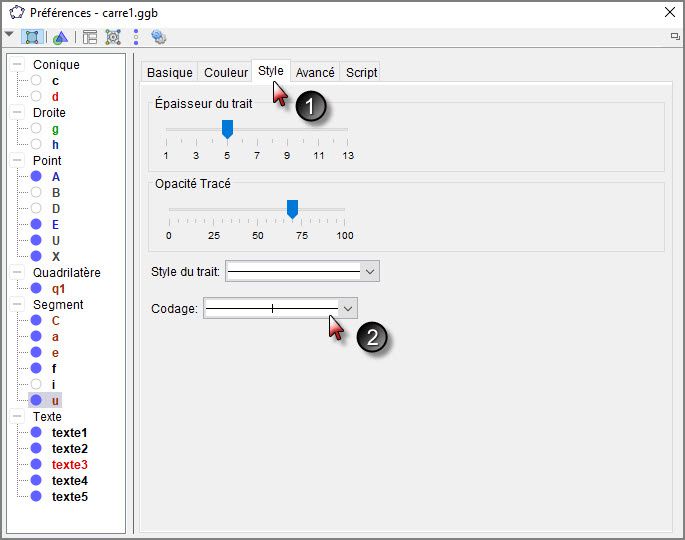The image size is (685, 540).
Task: Collapse the Segment tree group
Action: tap(17, 304)
